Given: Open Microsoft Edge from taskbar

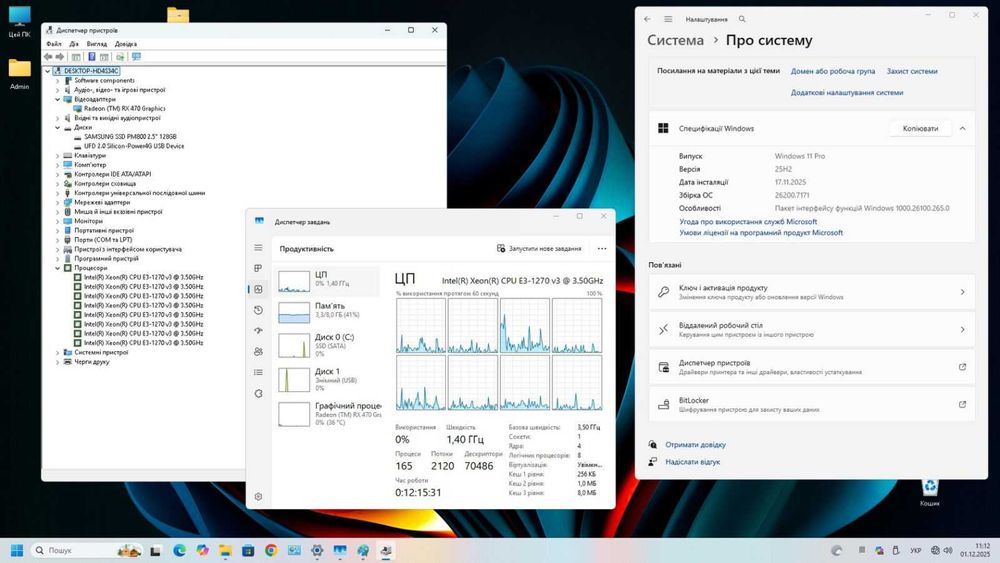Looking at the screenshot, I should 179,550.
